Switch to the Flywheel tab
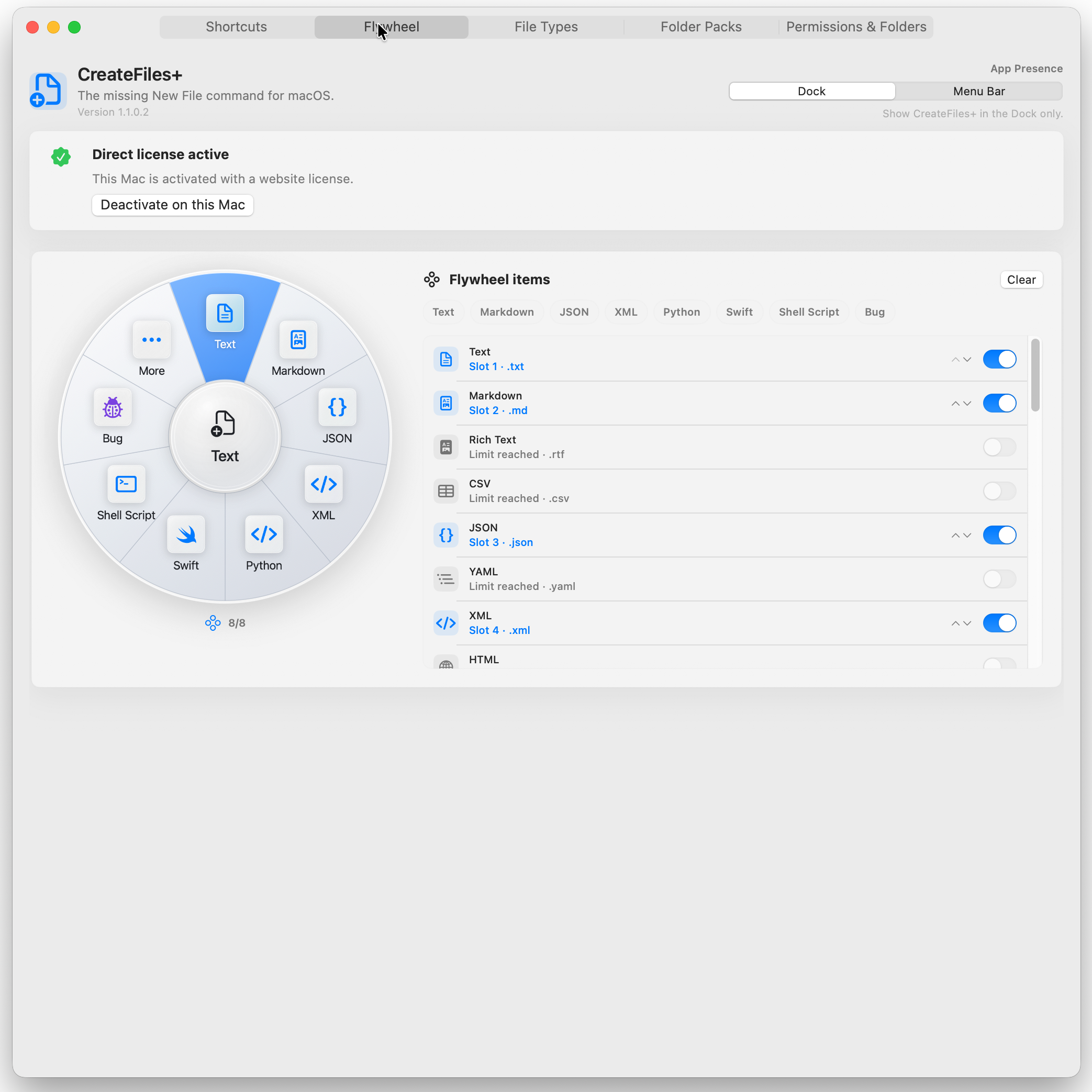Image resolution: width=1092 pixels, height=1092 pixels. pyautogui.click(x=391, y=27)
